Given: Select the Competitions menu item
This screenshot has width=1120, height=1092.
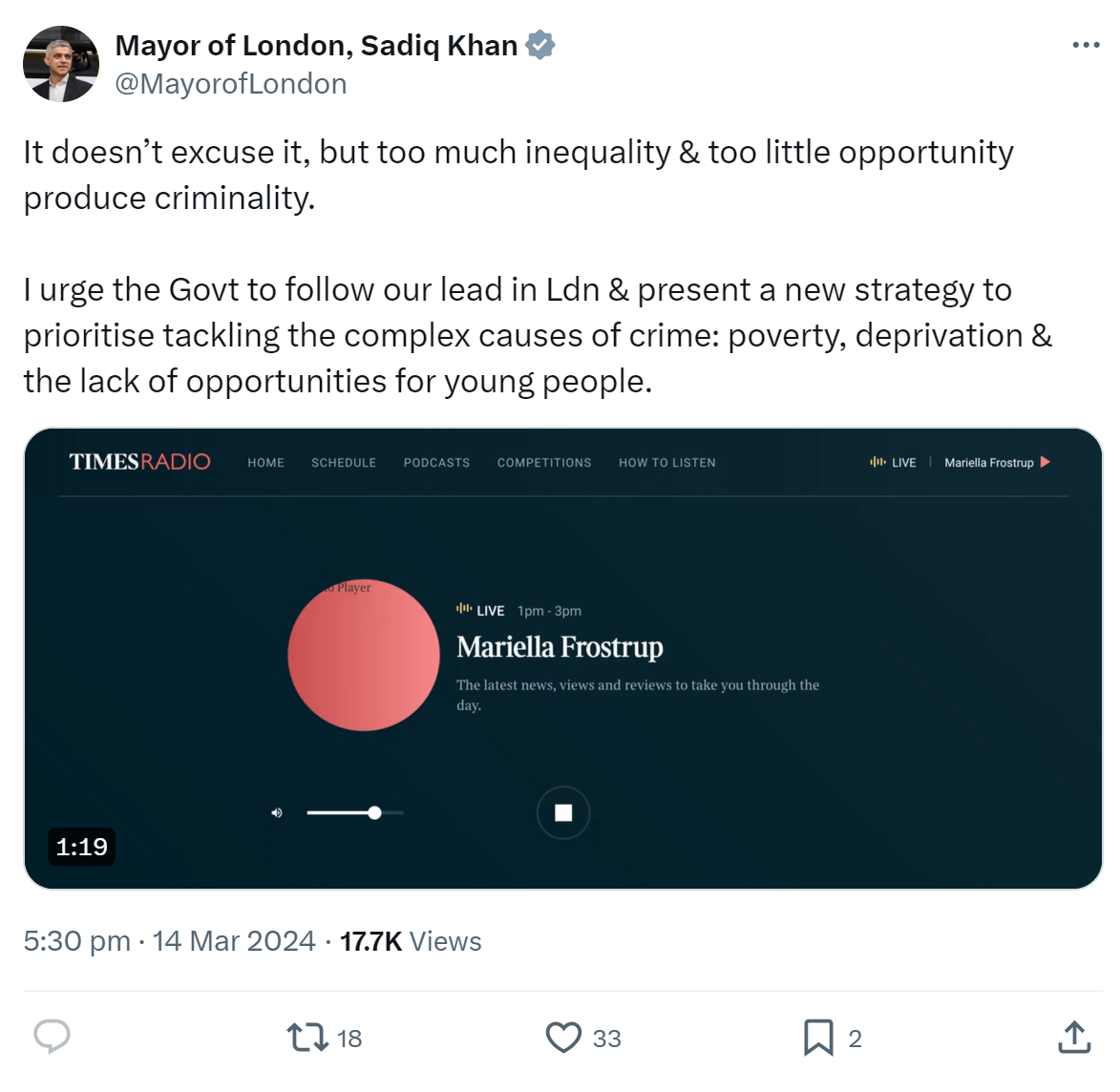Looking at the screenshot, I should (544, 463).
